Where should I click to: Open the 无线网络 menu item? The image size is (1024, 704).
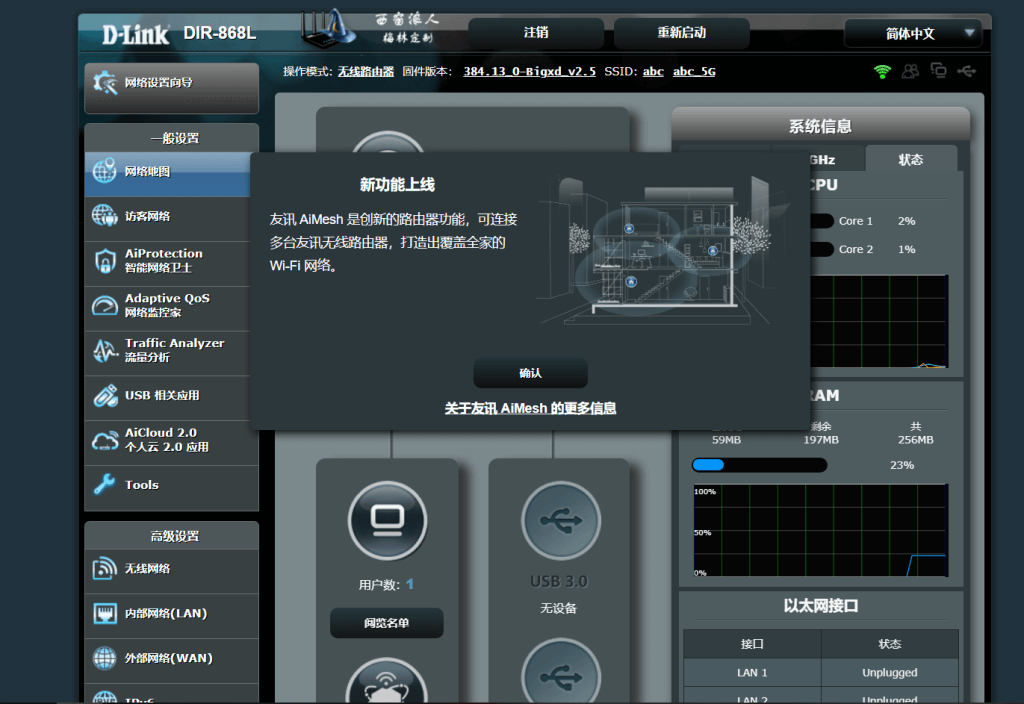pyautogui.click(x=171, y=571)
